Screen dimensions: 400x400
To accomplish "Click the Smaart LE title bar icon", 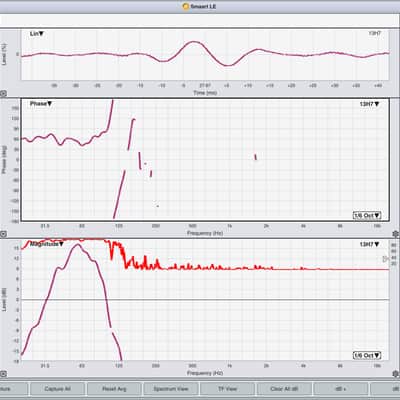I will pos(186,6).
